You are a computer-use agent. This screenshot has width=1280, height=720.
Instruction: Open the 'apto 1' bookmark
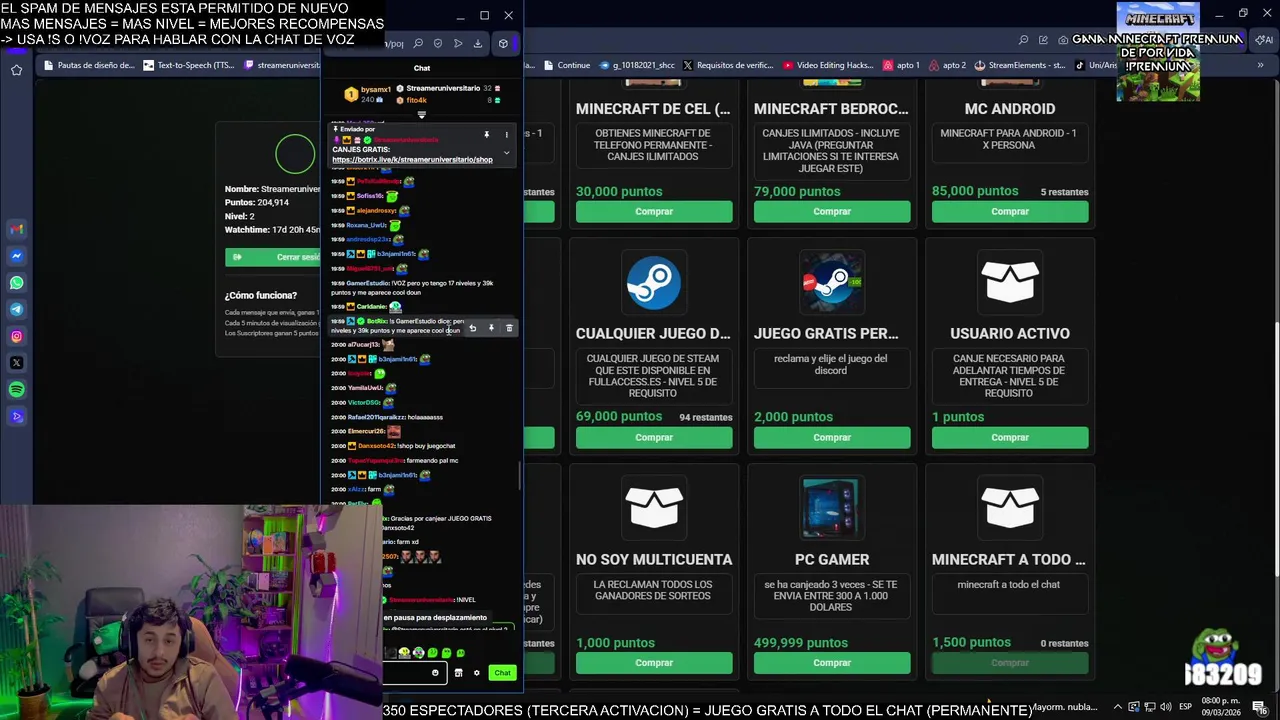tap(902, 65)
